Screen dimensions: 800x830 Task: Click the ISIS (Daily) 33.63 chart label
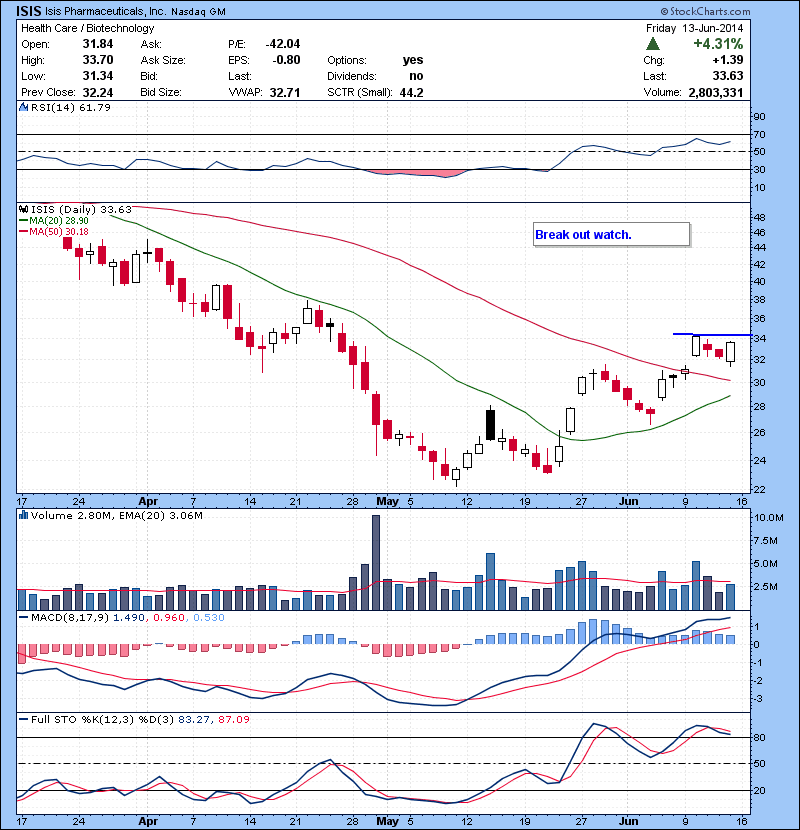tap(81, 210)
